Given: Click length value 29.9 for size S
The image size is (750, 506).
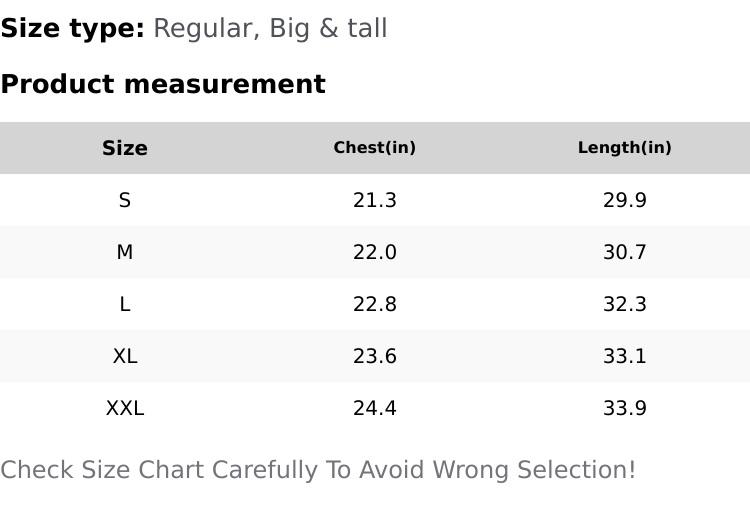Looking at the screenshot, I should [625, 200].
